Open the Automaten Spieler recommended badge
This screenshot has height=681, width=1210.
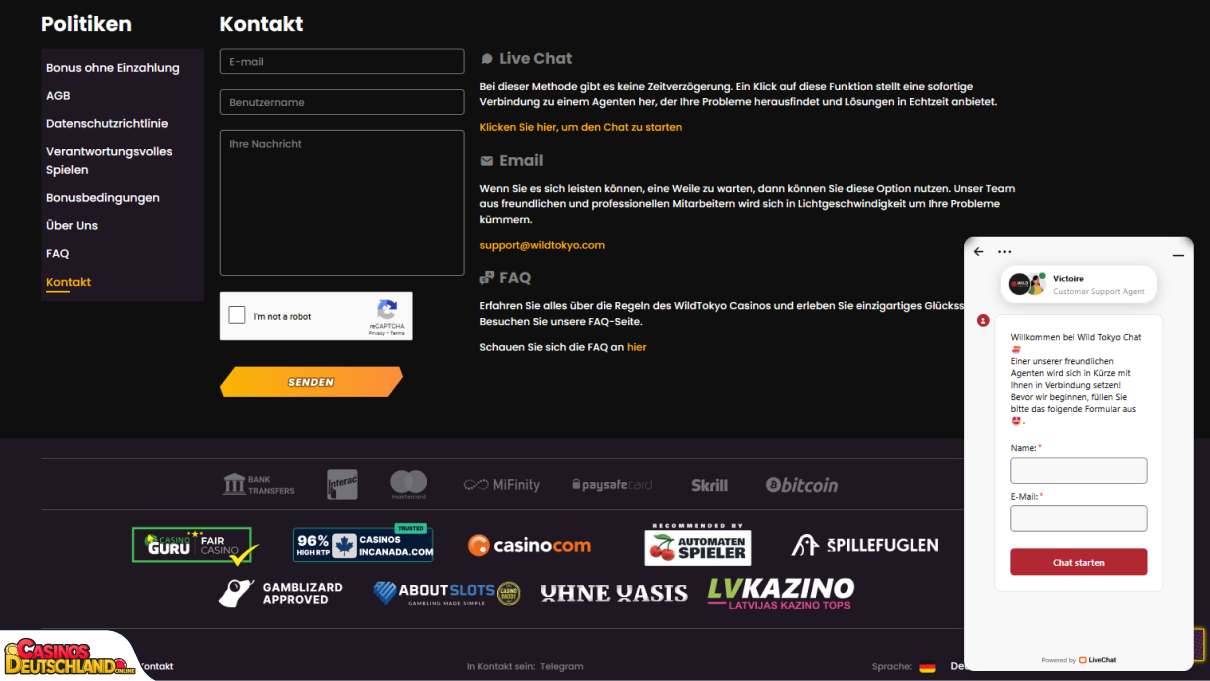[x=698, y=544]
